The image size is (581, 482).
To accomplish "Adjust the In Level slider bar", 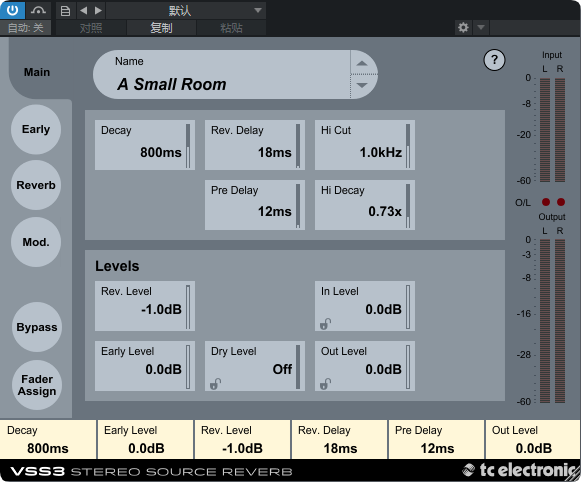I will (408, 307).
